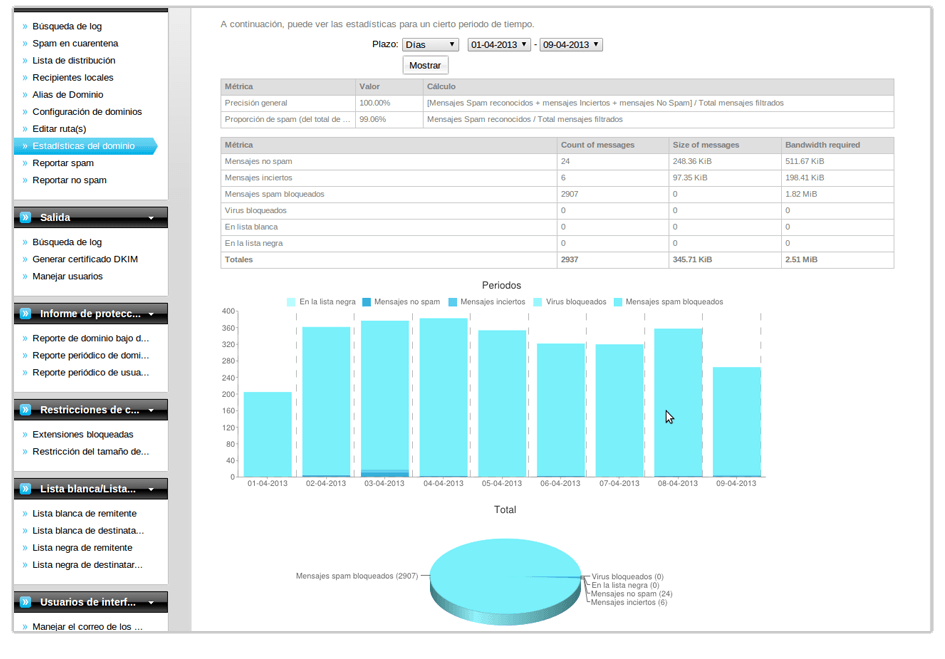Open Generar certificado DKIM
This screenshot has height=659, width=945.
[85, 259]
